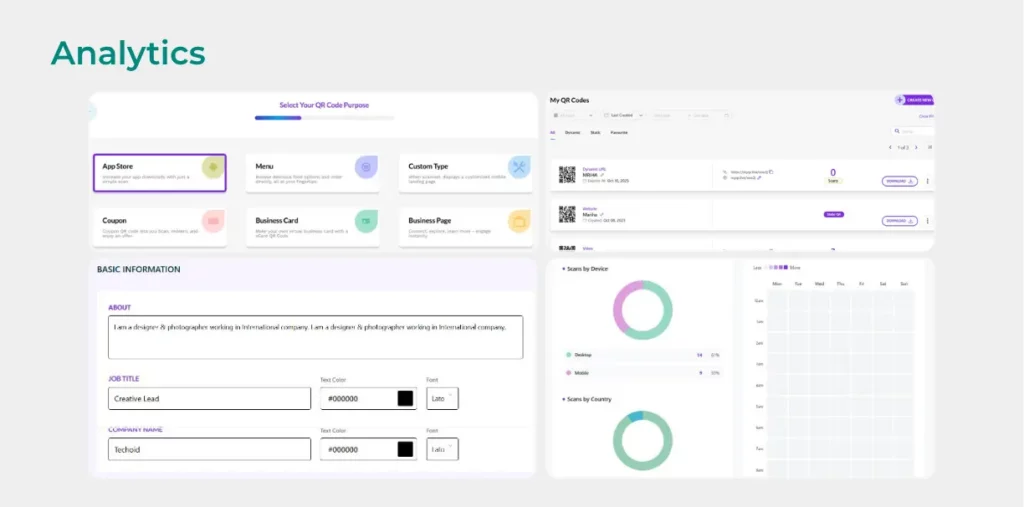Open more options for first QR code

click(927, 181)
